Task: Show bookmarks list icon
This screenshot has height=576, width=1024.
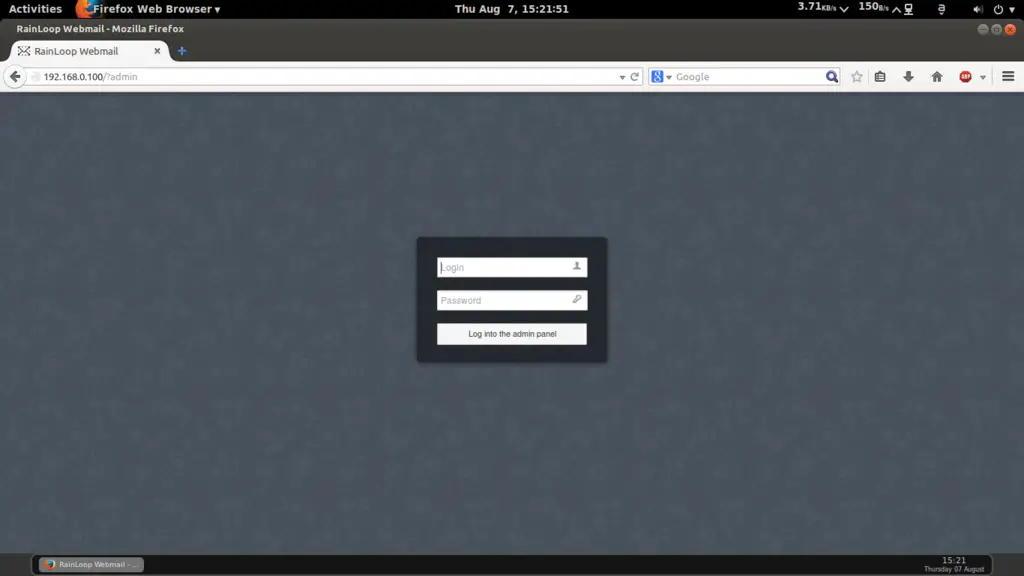Action: (880, 76)
